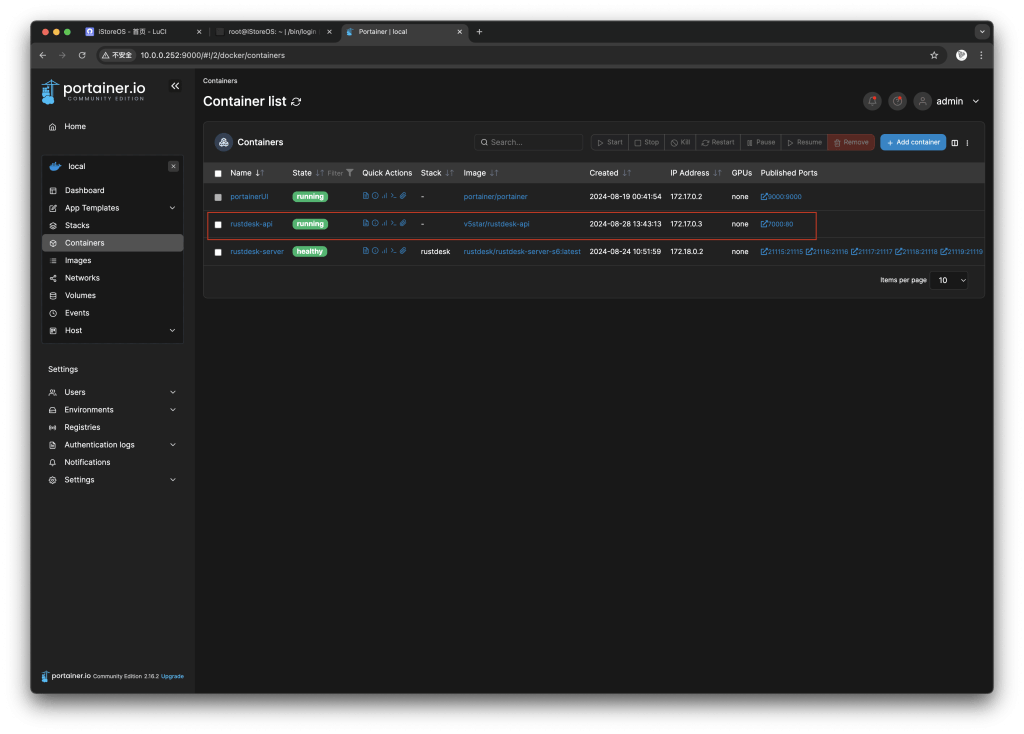1024x734 pixels.
Task: Tick the checkbox for rustdesk-api container
Action: coord(218,224)
